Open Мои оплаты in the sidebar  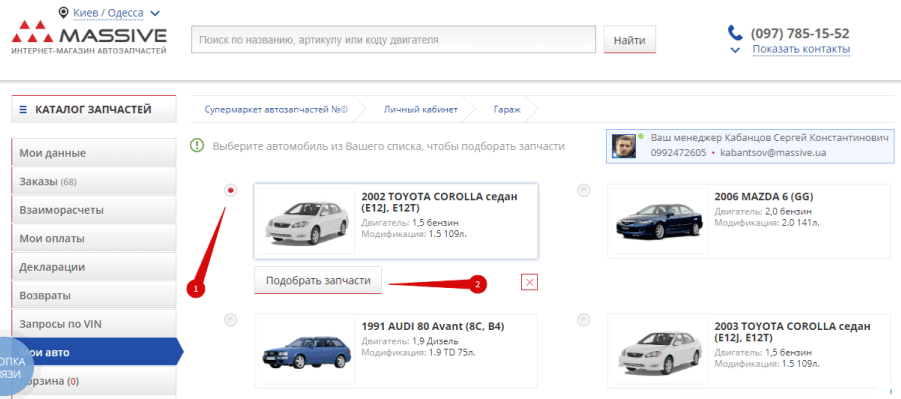[94, 239]
